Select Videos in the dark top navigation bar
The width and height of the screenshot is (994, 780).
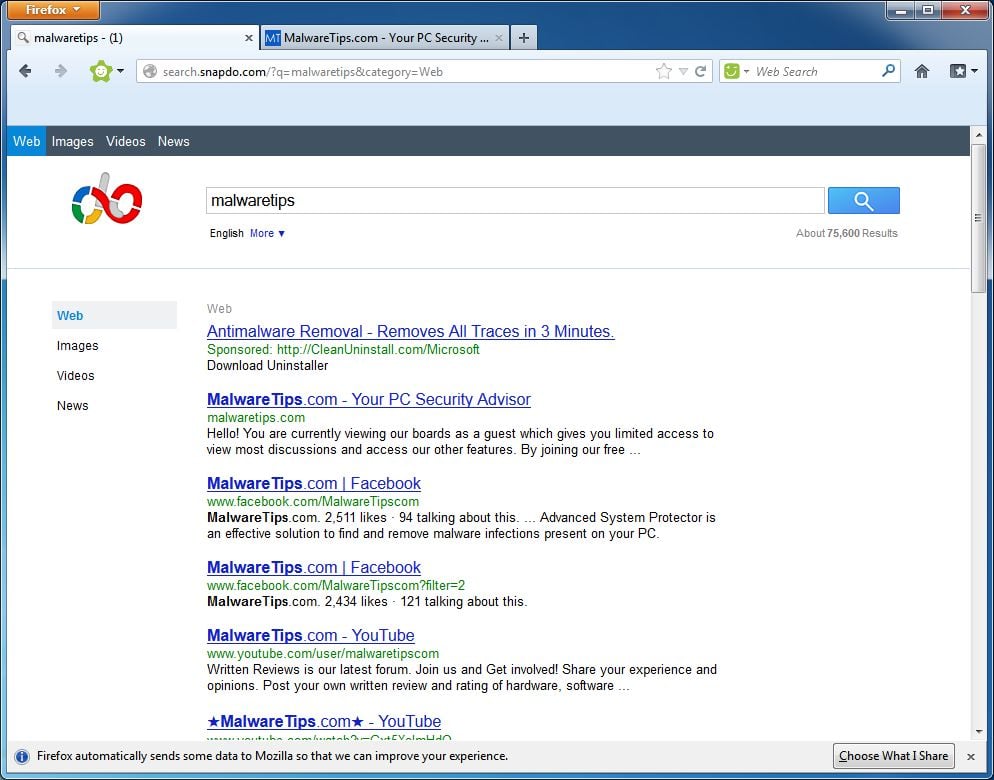tap(126, 141)
